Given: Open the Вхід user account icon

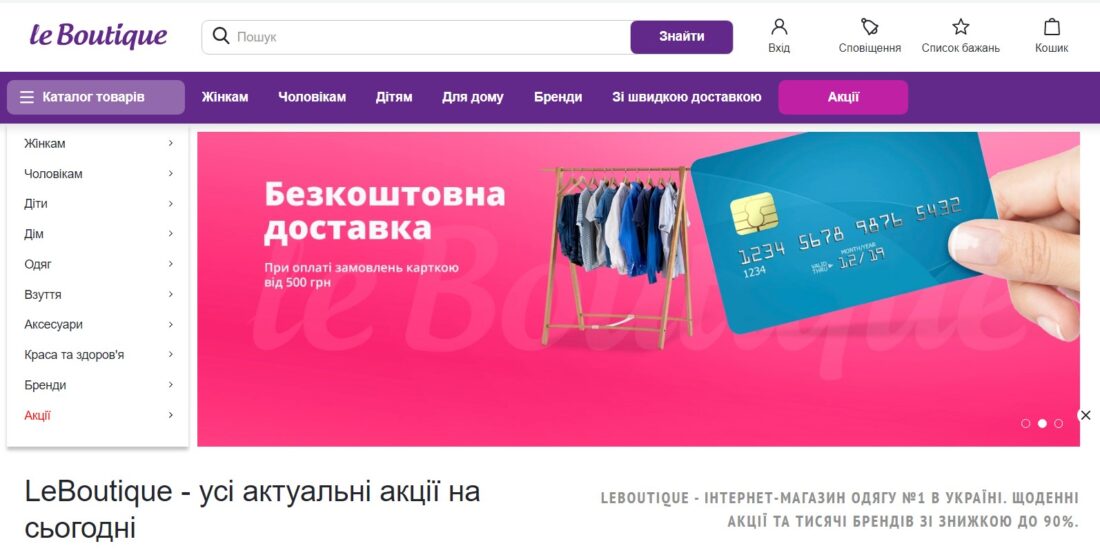Looking at the screenshot, I should (779, 27).
